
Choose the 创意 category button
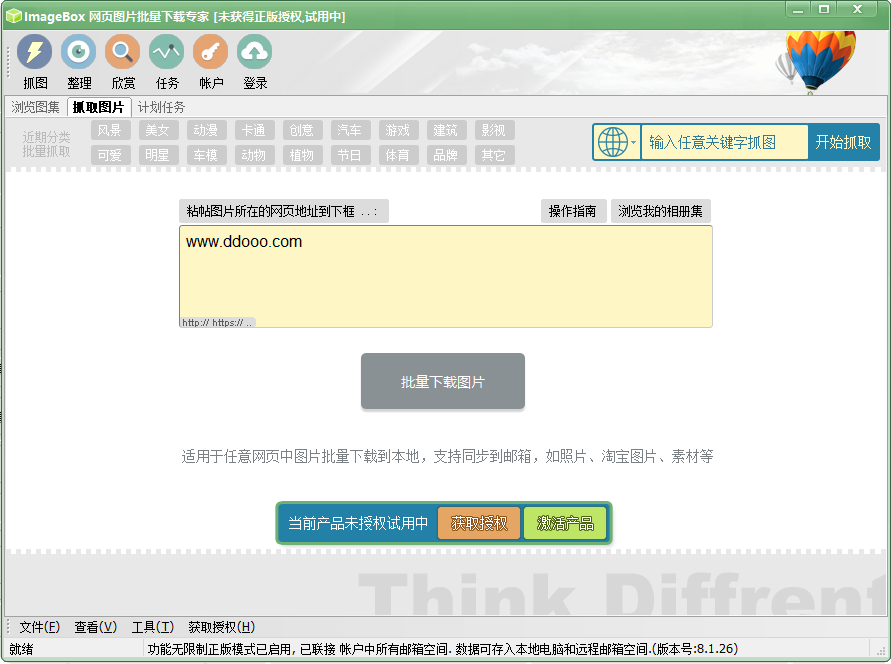(302, 130)
